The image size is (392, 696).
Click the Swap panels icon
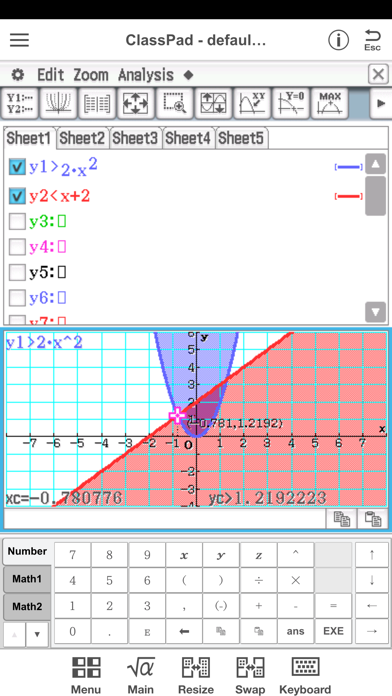[250, 675]
